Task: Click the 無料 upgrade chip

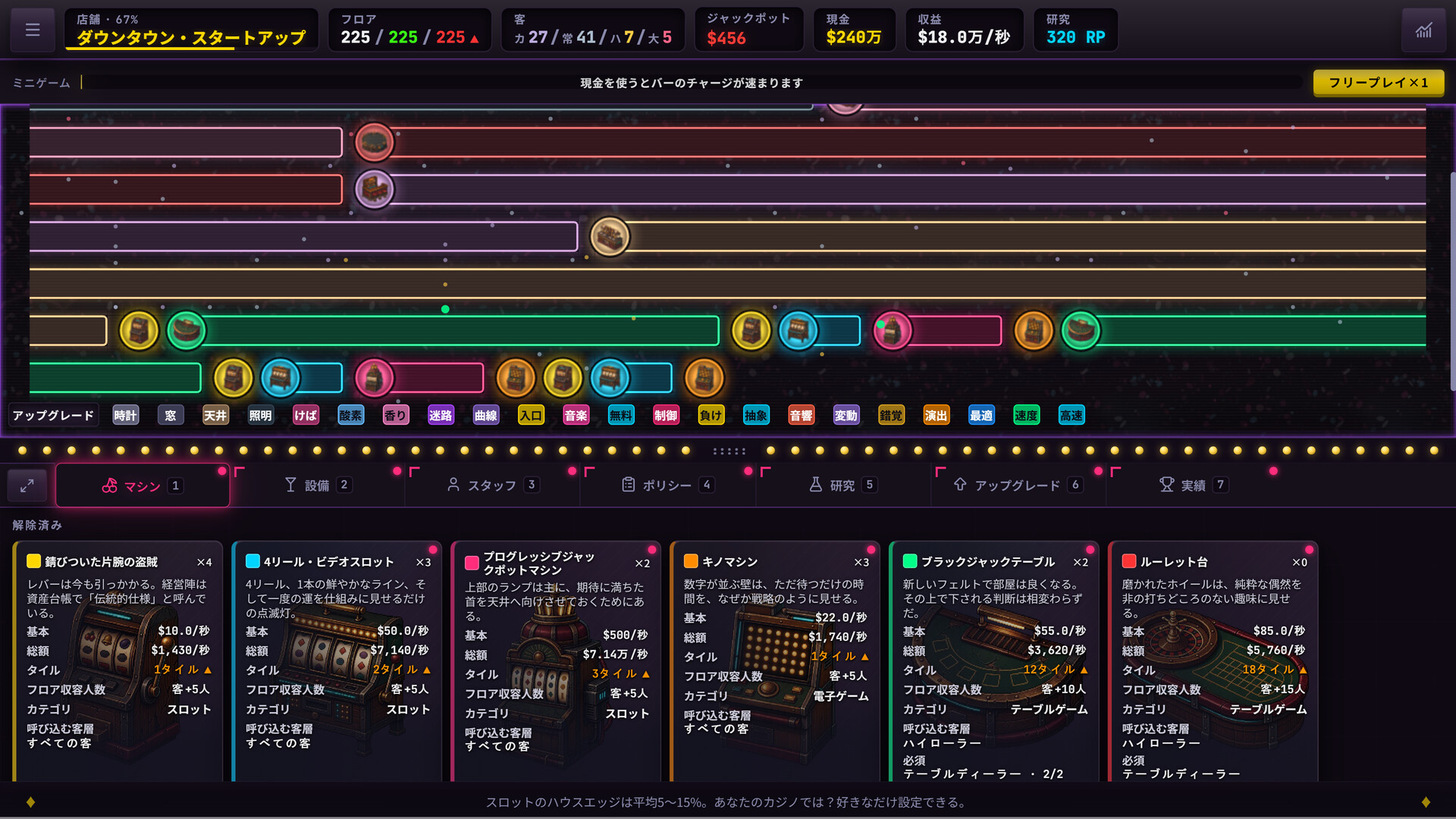Action: [x=621, y=415]
